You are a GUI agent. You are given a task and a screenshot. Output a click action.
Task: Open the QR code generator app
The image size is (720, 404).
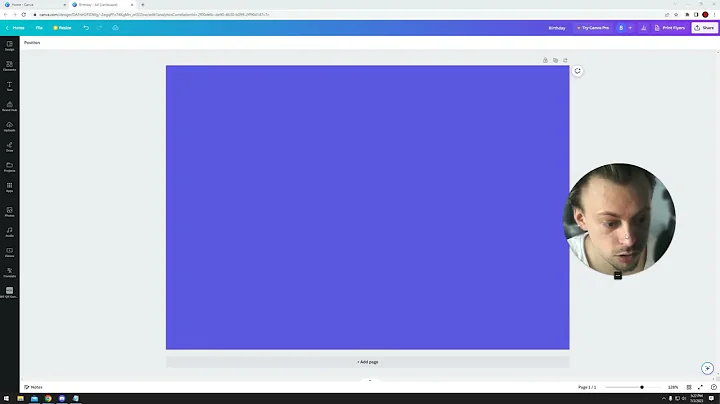(x=9, y=292)
